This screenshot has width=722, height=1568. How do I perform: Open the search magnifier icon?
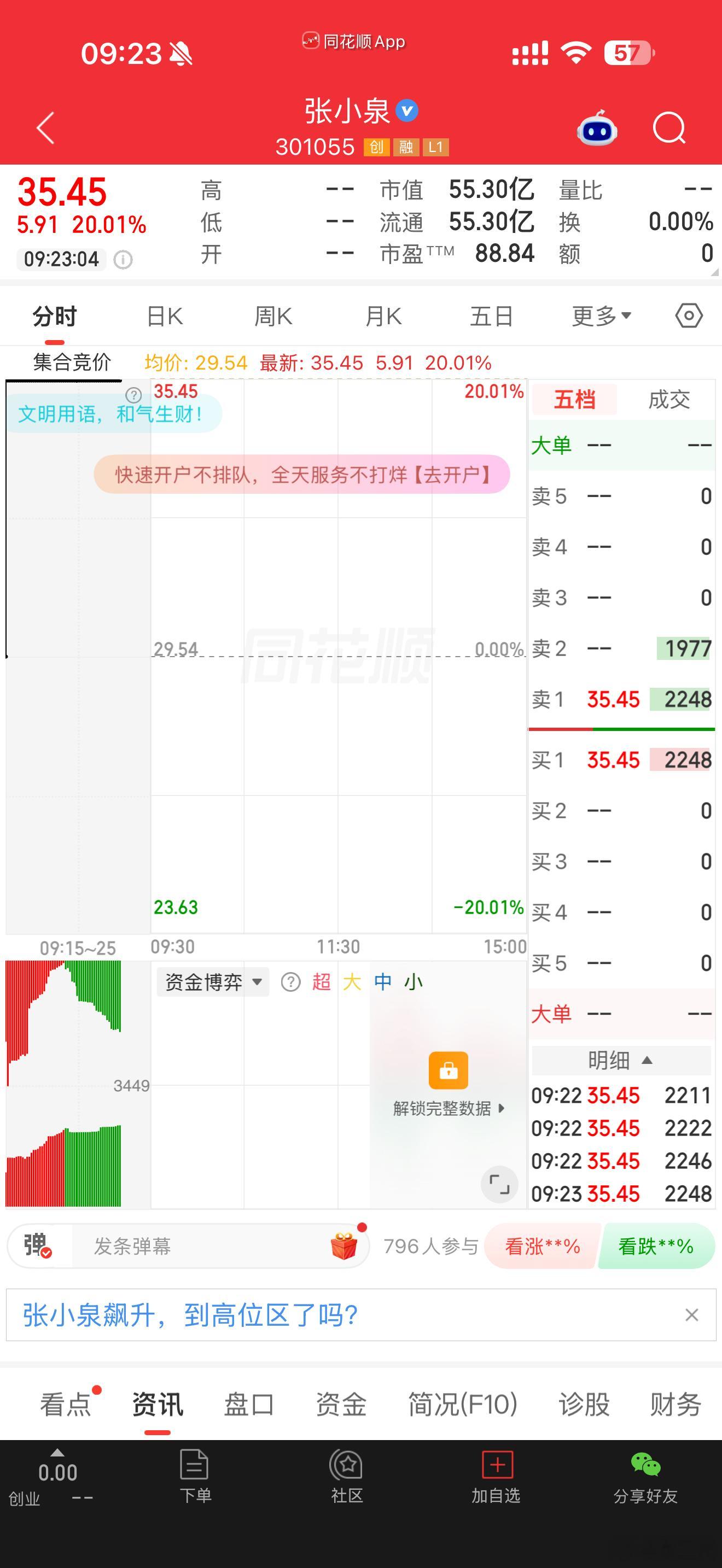(669, 128)
